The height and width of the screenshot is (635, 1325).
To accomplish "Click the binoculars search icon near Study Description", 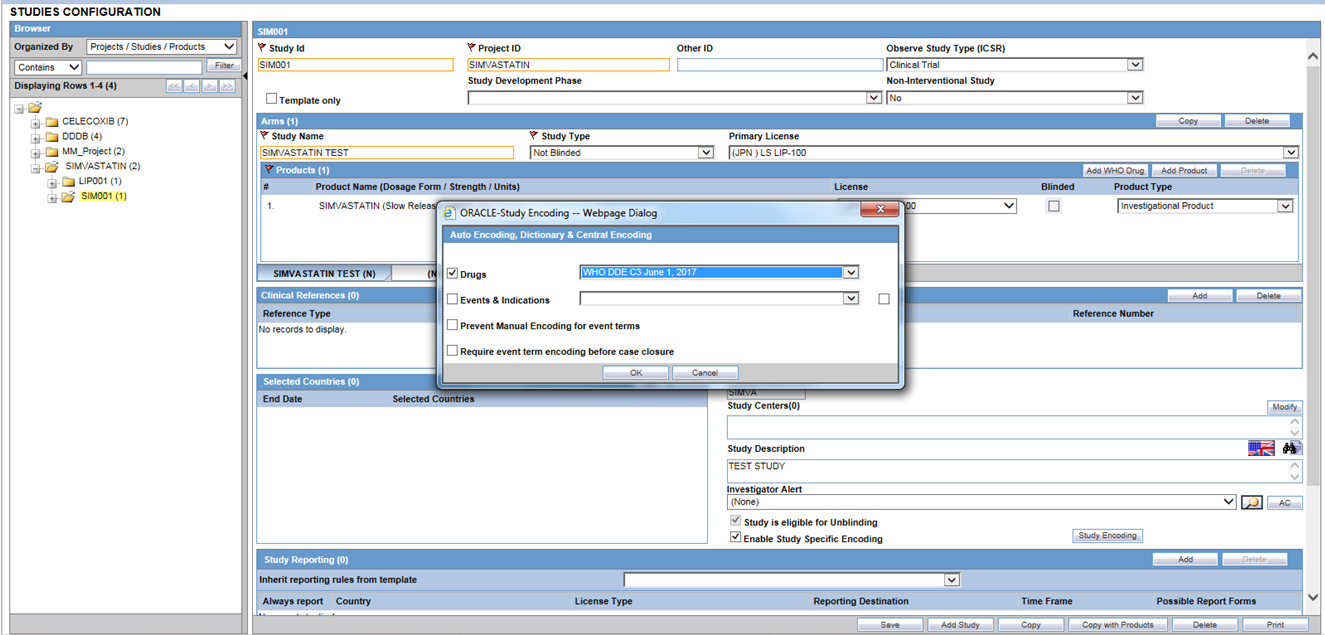I will (1291, 448).
